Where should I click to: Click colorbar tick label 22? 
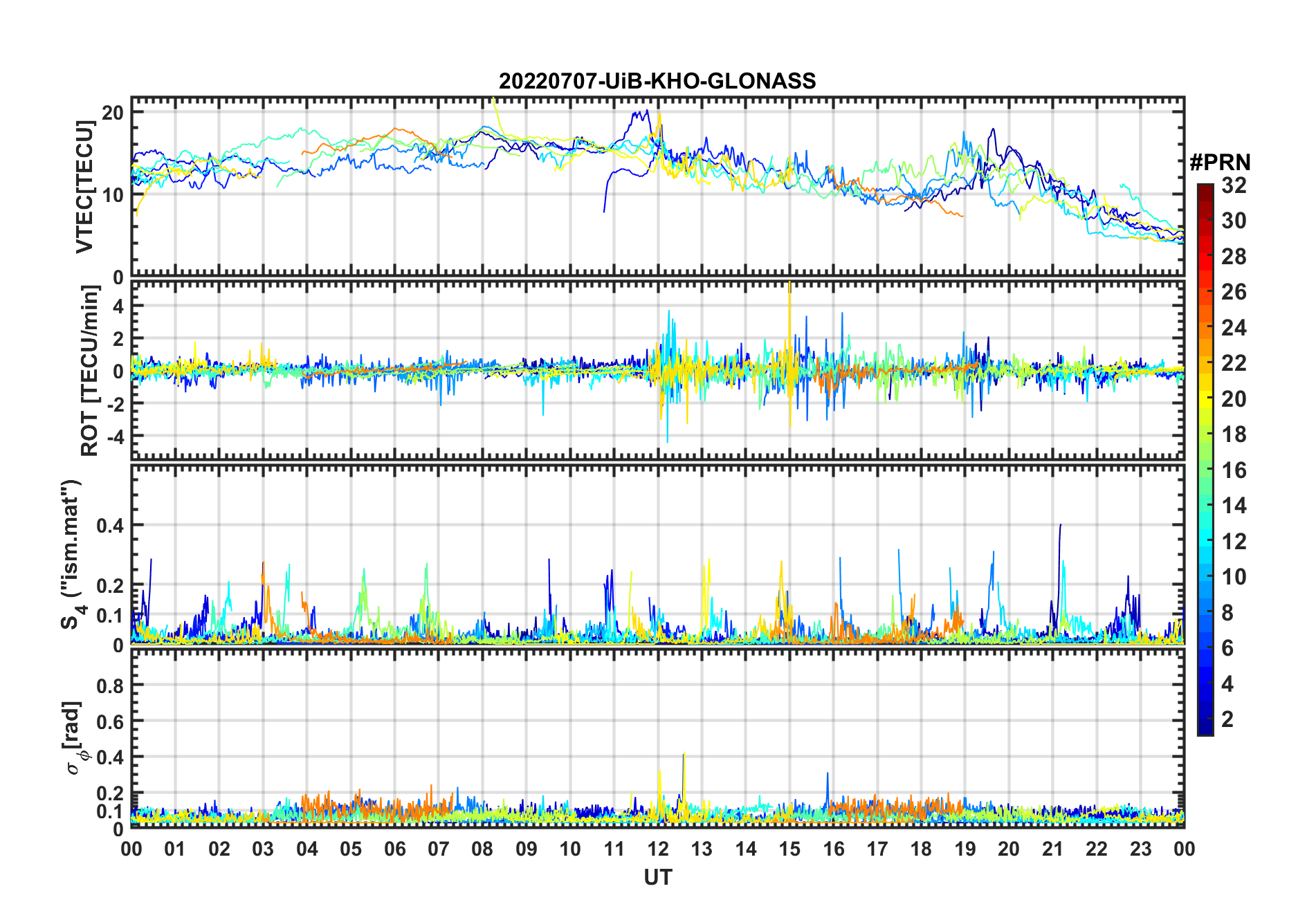[x=1234, y=363]
